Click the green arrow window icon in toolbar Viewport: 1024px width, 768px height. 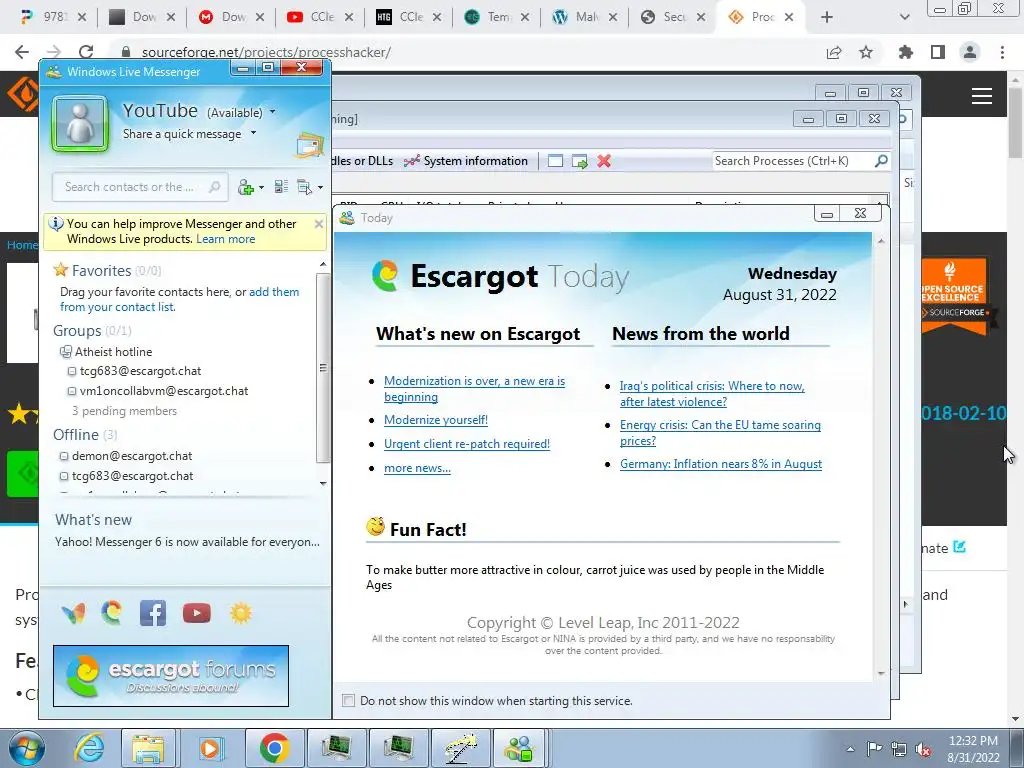point(579,161)
